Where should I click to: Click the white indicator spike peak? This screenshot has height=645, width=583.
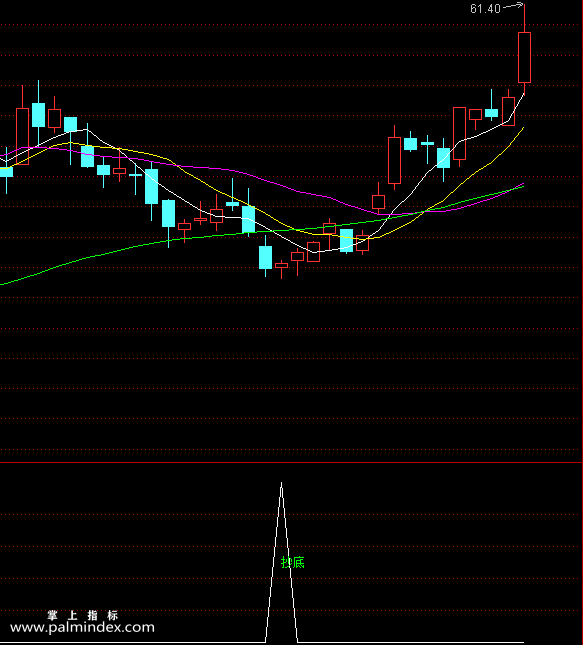281,485
